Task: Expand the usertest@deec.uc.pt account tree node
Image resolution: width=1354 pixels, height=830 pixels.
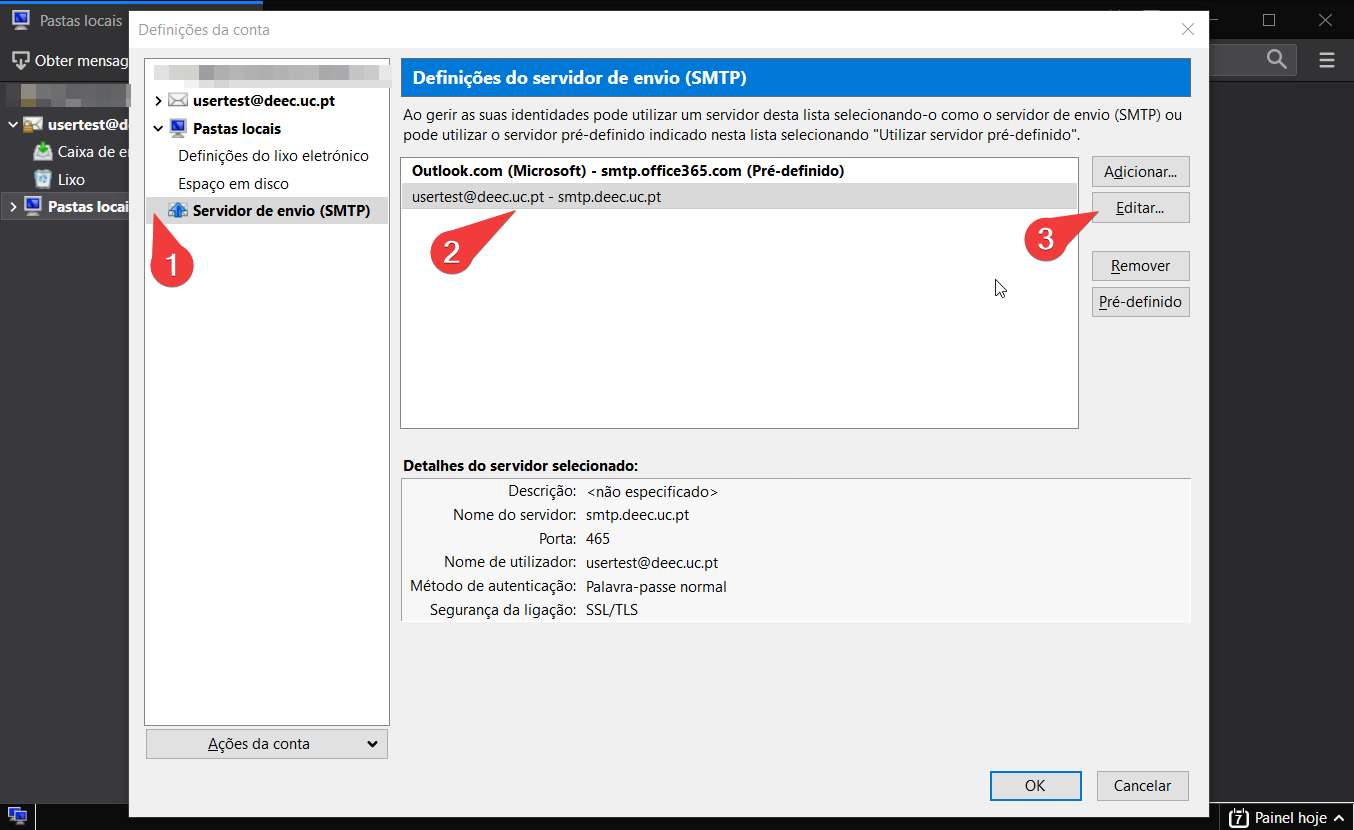Action: pos(158,101)
